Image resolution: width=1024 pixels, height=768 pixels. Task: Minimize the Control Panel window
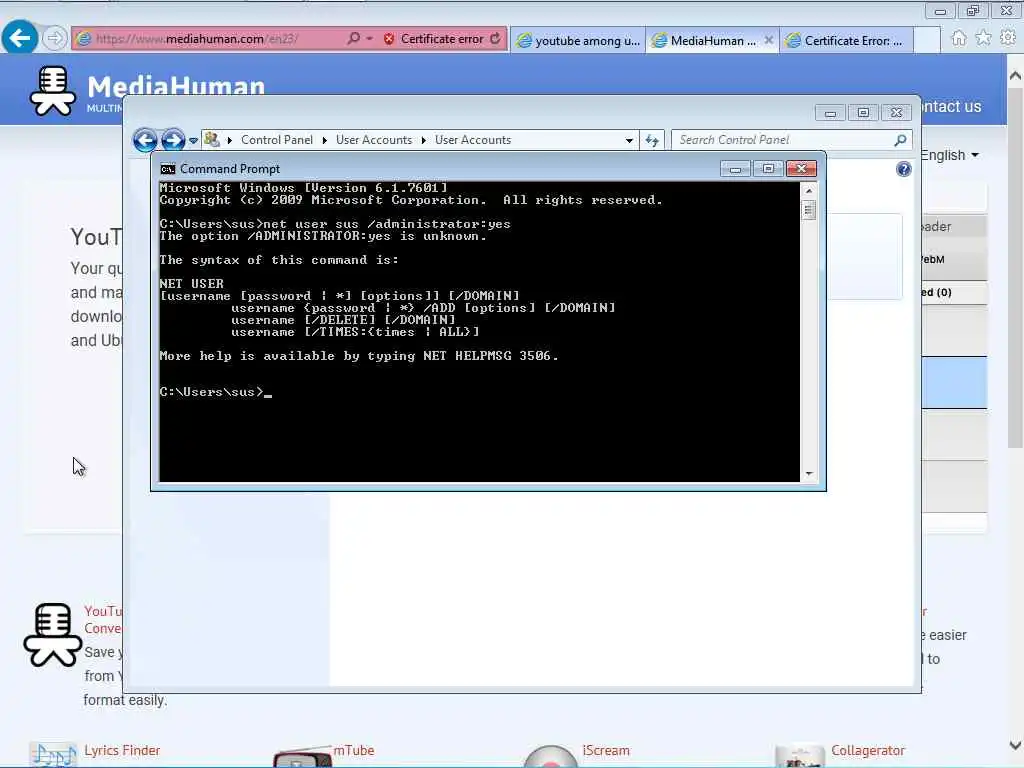(830, 113)
